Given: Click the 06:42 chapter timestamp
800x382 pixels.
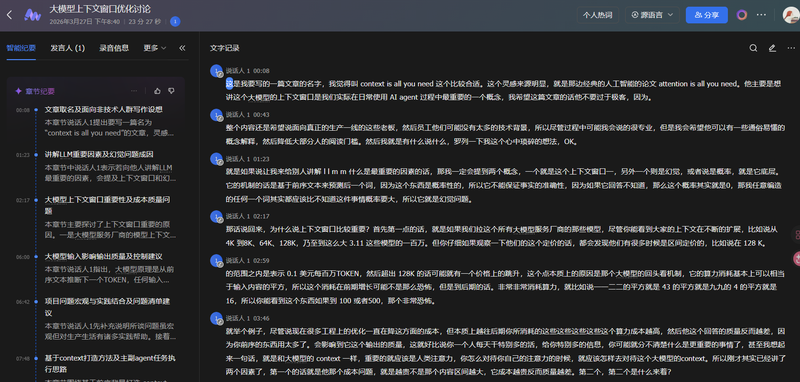Looking at the screenshot, I should click(23, 302).
